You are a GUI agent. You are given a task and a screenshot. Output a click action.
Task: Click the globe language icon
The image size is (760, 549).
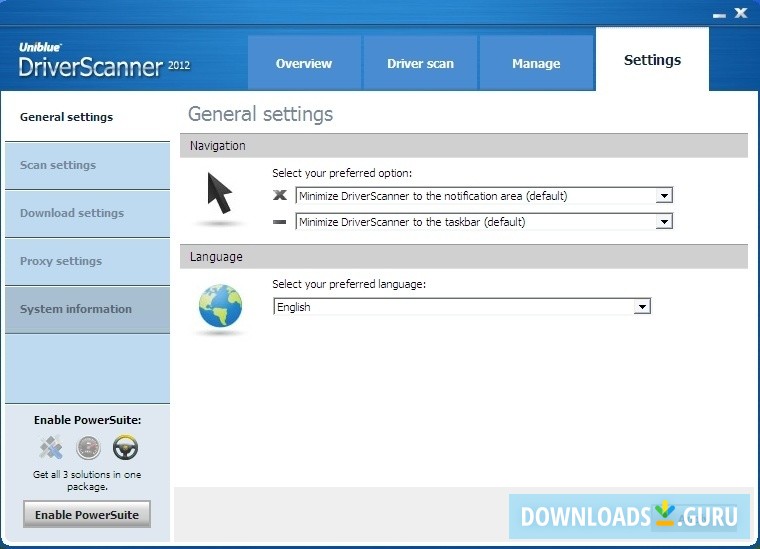pyautogui.click(x=220, y=306)
